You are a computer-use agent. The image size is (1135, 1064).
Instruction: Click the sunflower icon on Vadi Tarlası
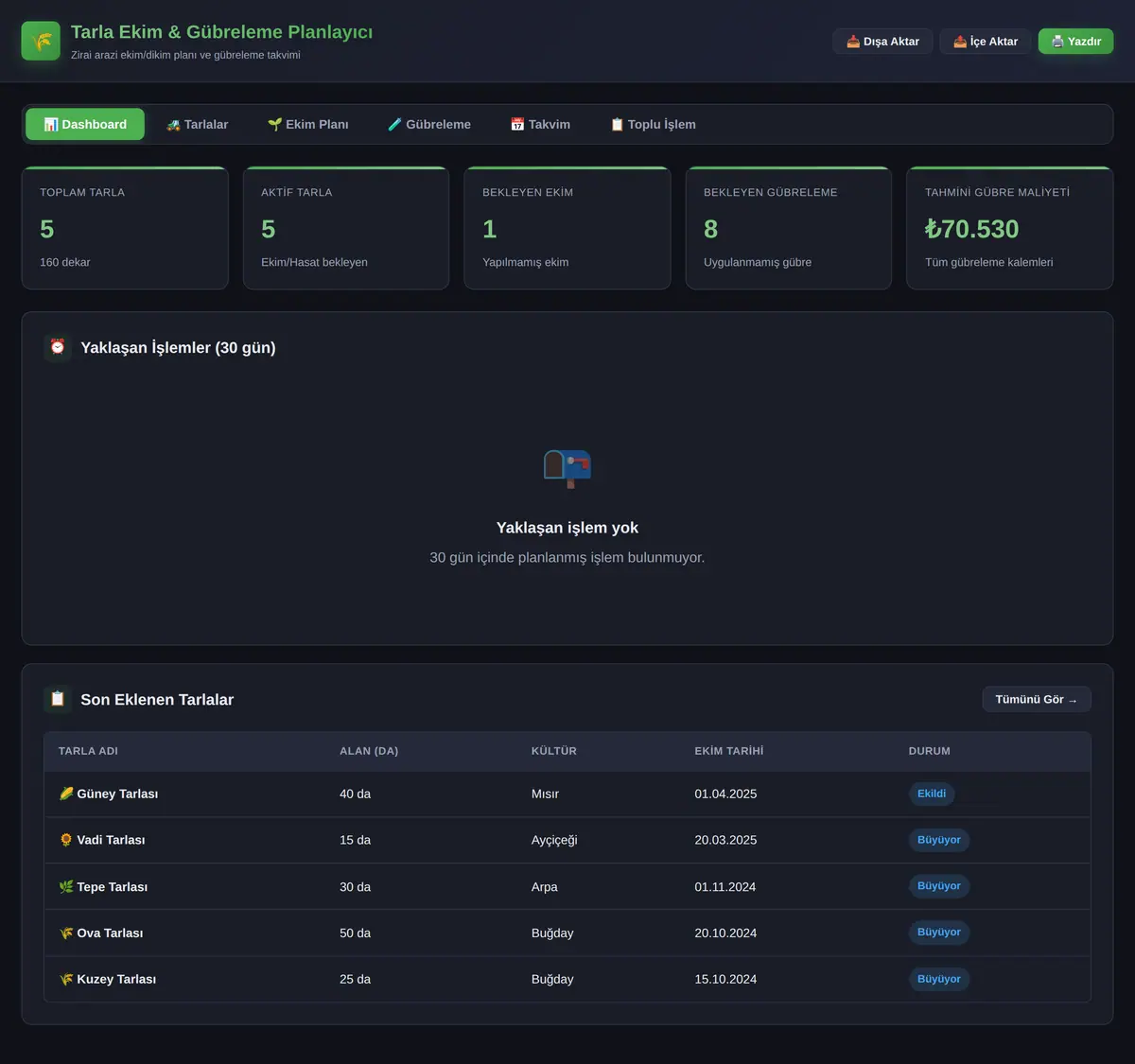66,840
